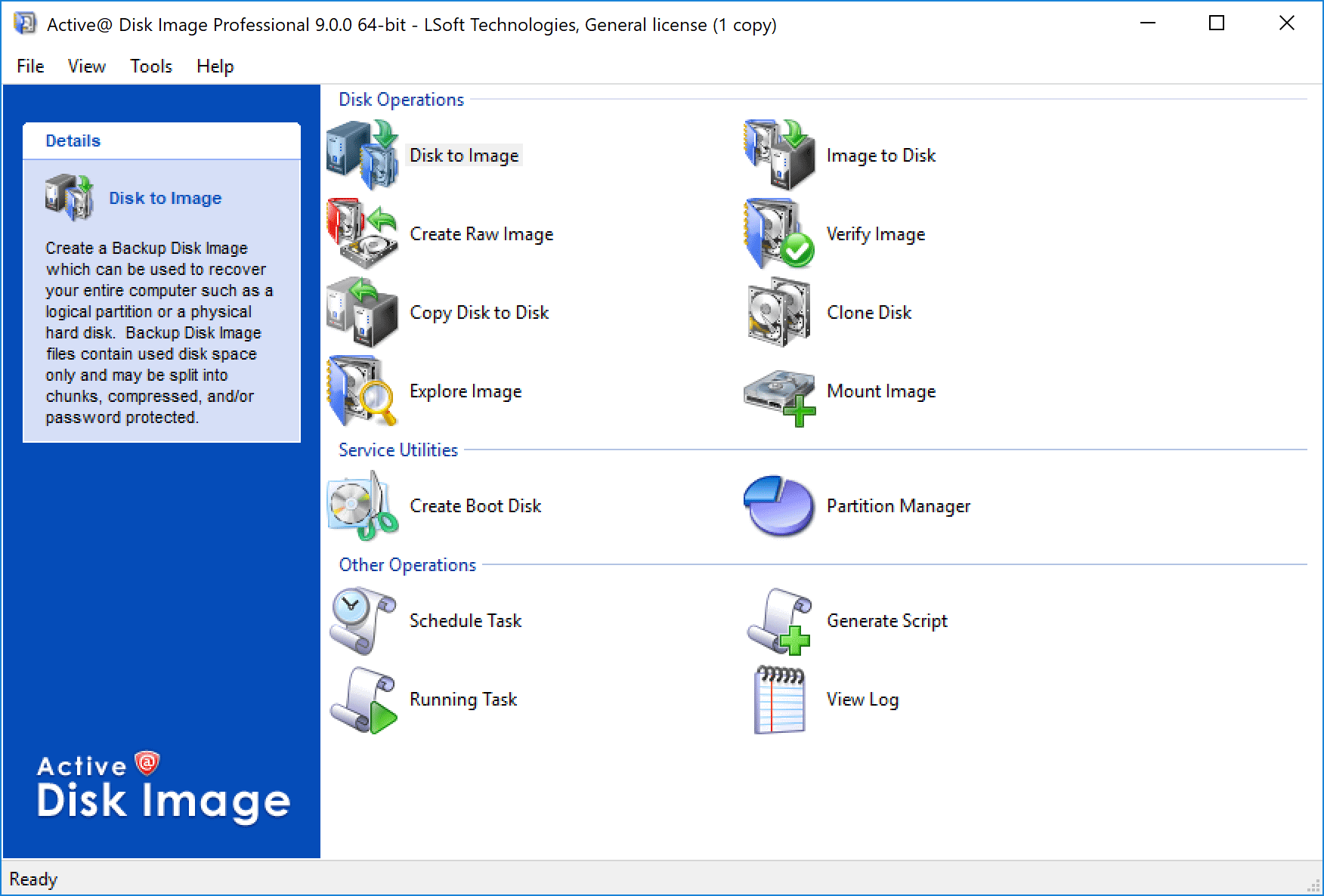
Task: Click the Partition Manager pie chart icon
Action: pos(778,506)
